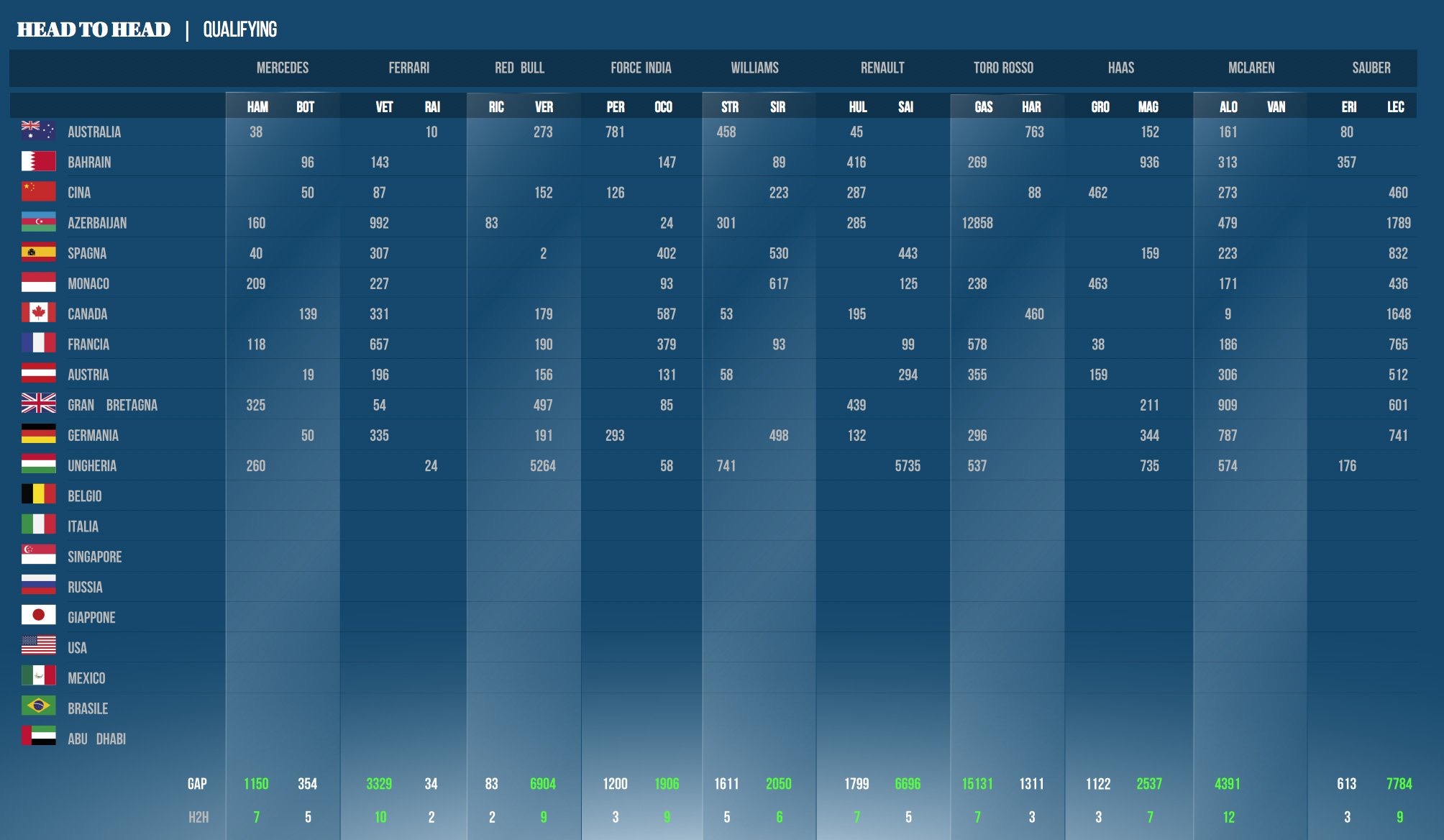Click the 5735 value in Ungheria row

click(x=908, y=465)
